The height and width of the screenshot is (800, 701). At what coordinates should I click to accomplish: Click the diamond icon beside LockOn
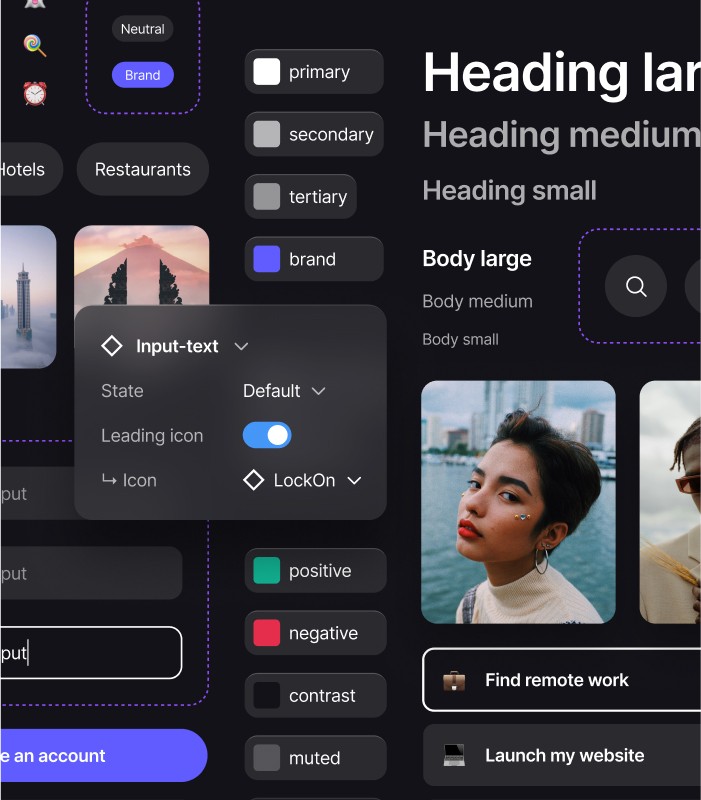click(x=254, y=480)
